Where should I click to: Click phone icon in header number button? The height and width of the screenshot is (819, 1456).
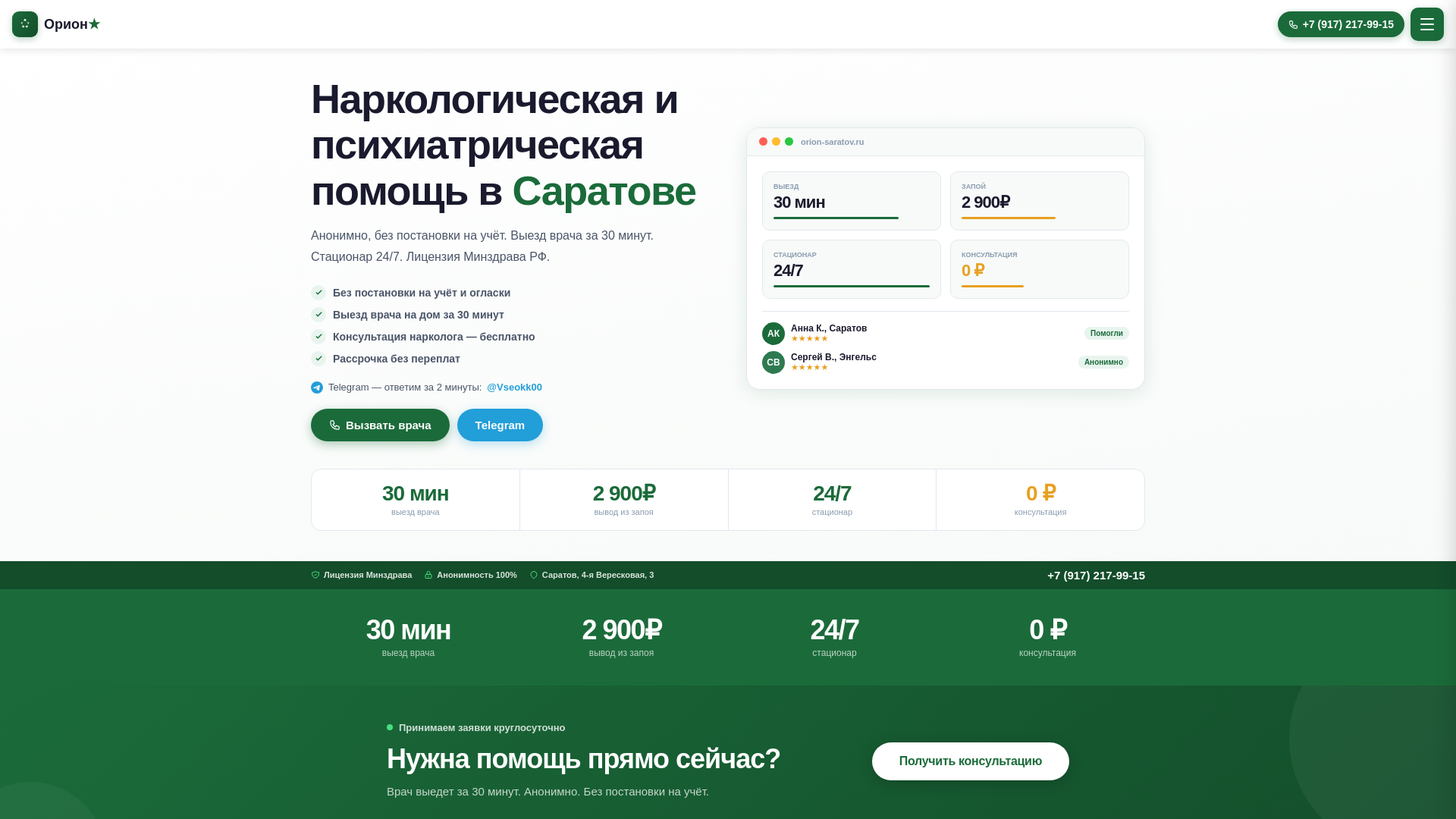click(1293, 25)
